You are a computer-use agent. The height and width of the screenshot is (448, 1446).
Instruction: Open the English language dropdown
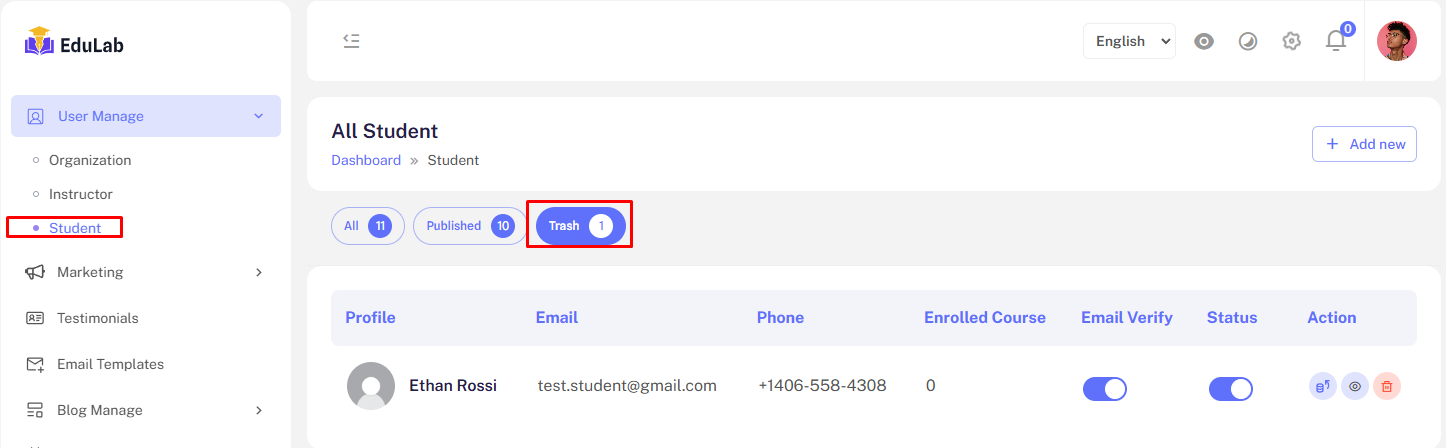1129,41
